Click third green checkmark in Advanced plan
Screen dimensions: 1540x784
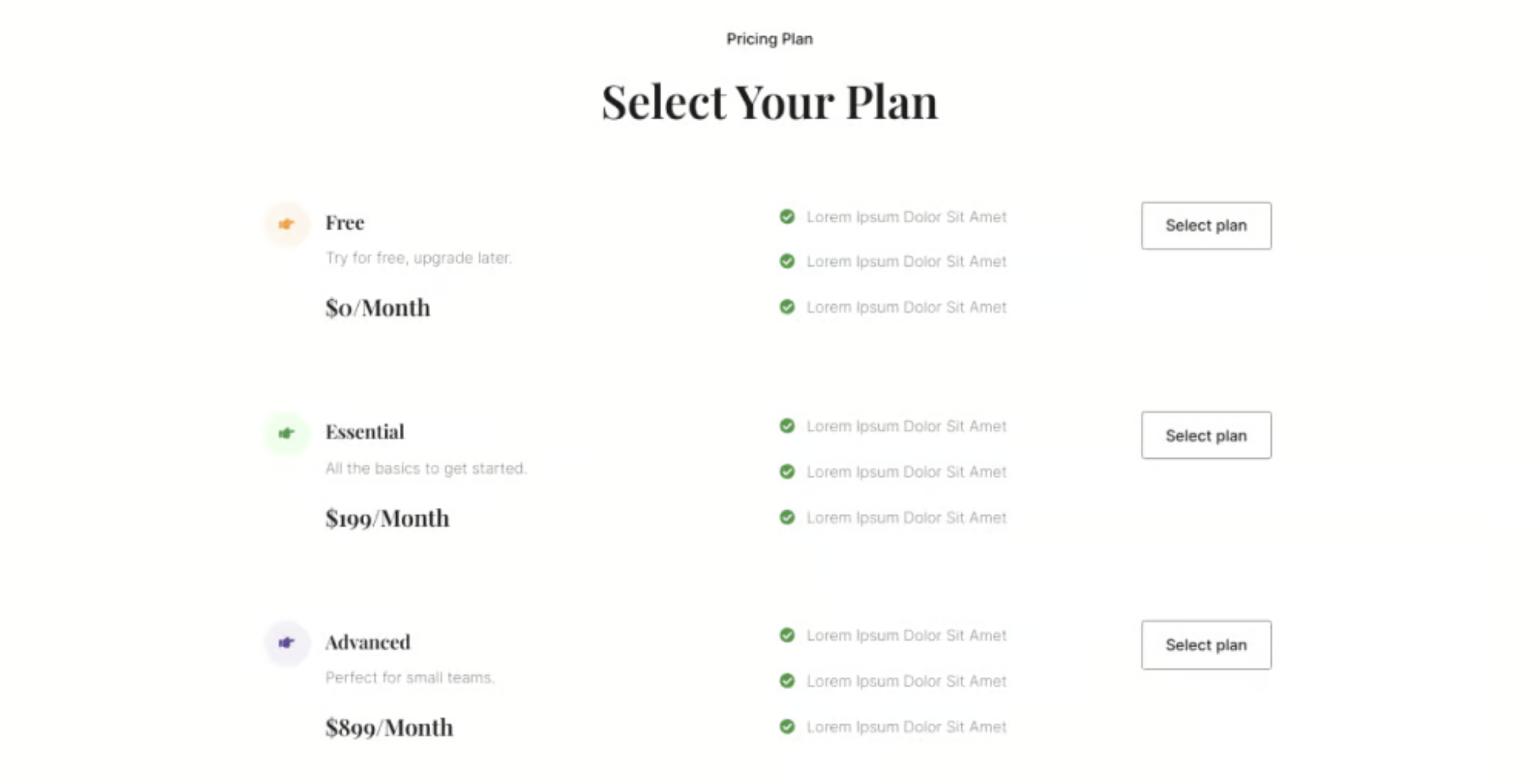(787, 726)
